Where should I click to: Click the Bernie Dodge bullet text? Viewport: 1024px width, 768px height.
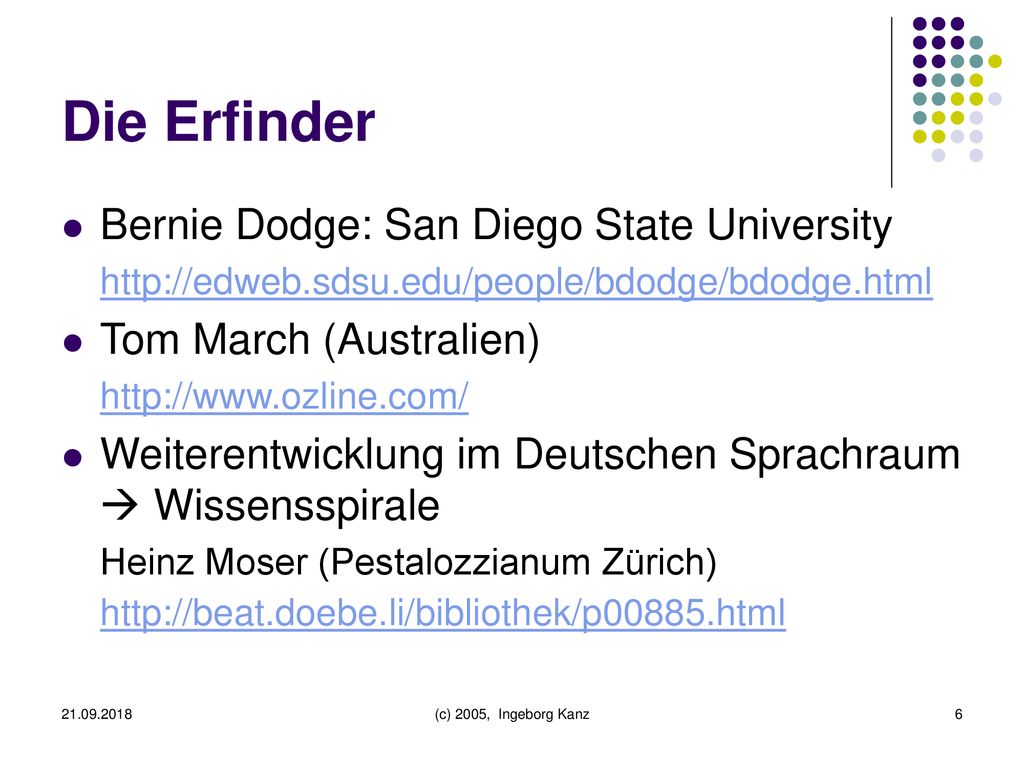(x=496, y=226)
